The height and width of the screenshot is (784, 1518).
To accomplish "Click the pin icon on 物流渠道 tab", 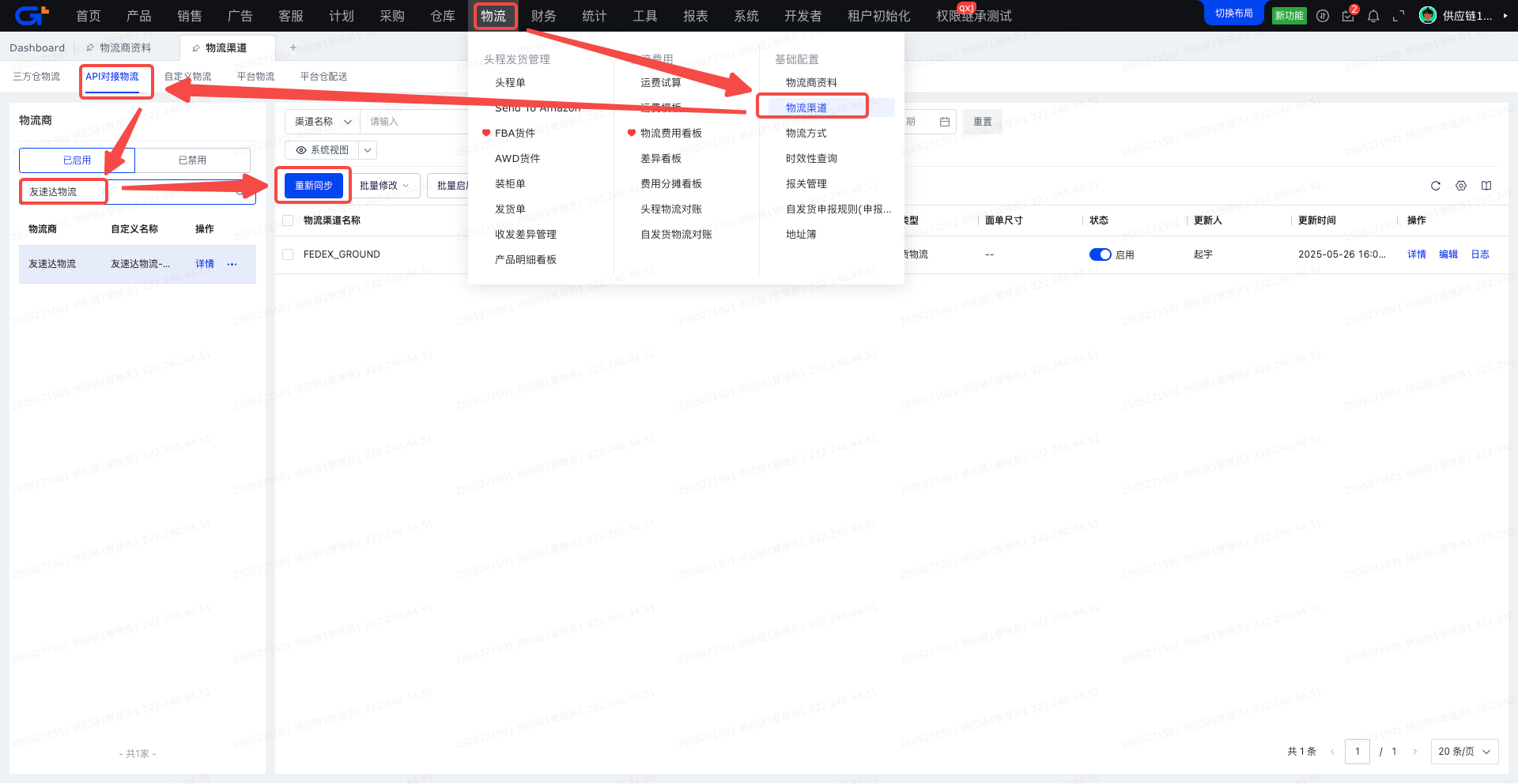I will 196,48.
